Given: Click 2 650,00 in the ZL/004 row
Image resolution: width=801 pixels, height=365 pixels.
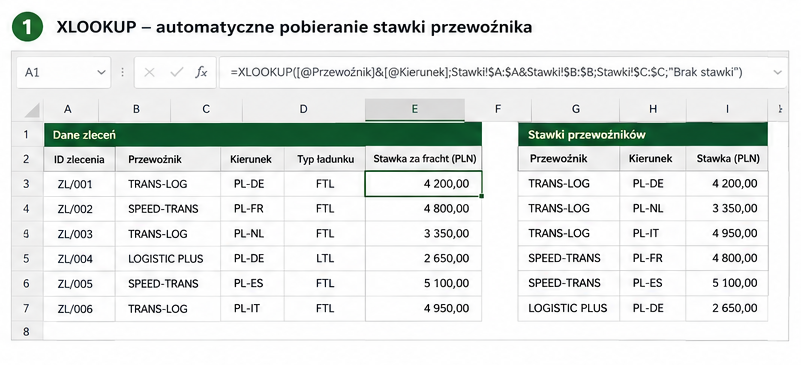Looking at the screenshot, I should coord(424,259).
